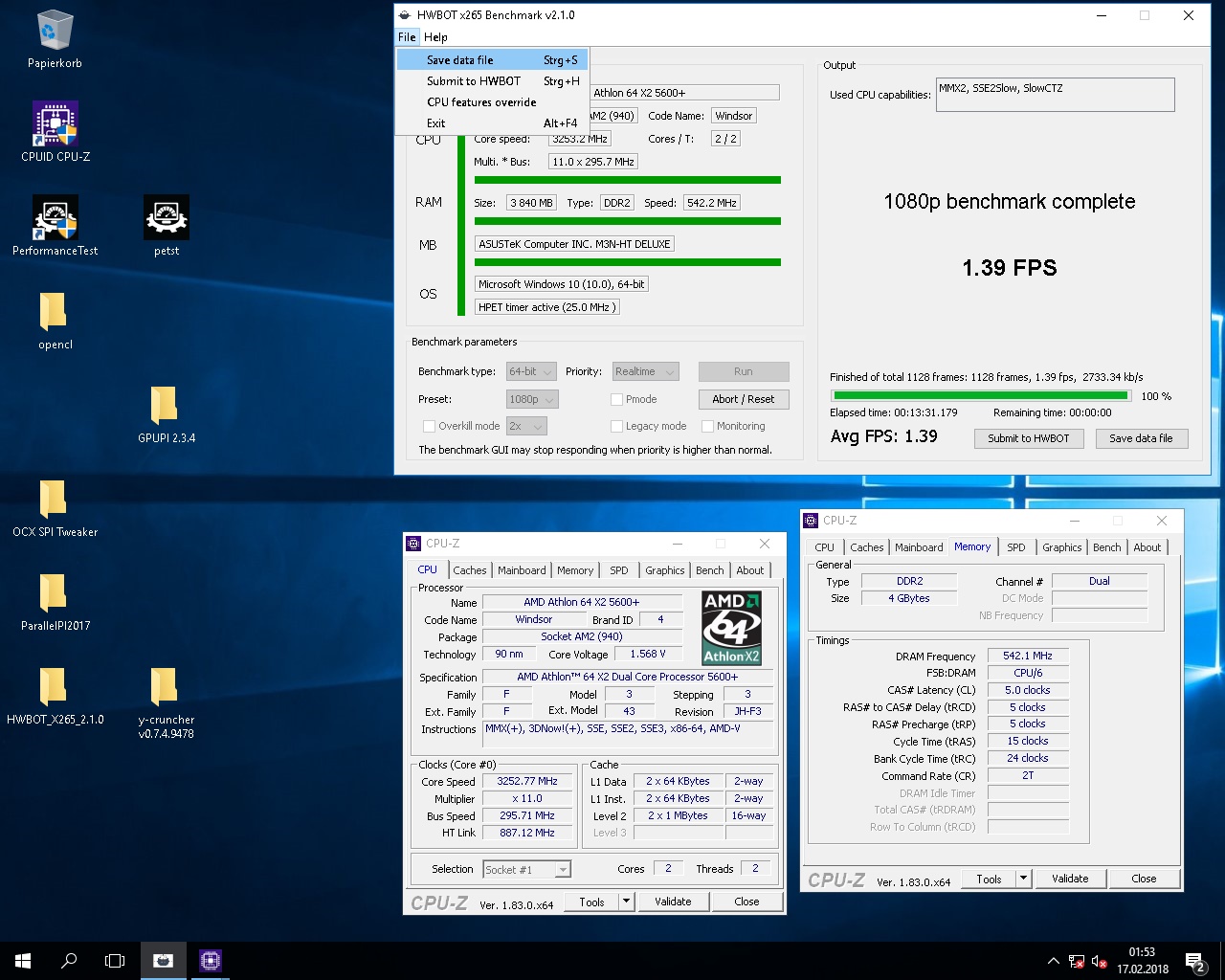Open the Windows Start menu

[23, 960]
